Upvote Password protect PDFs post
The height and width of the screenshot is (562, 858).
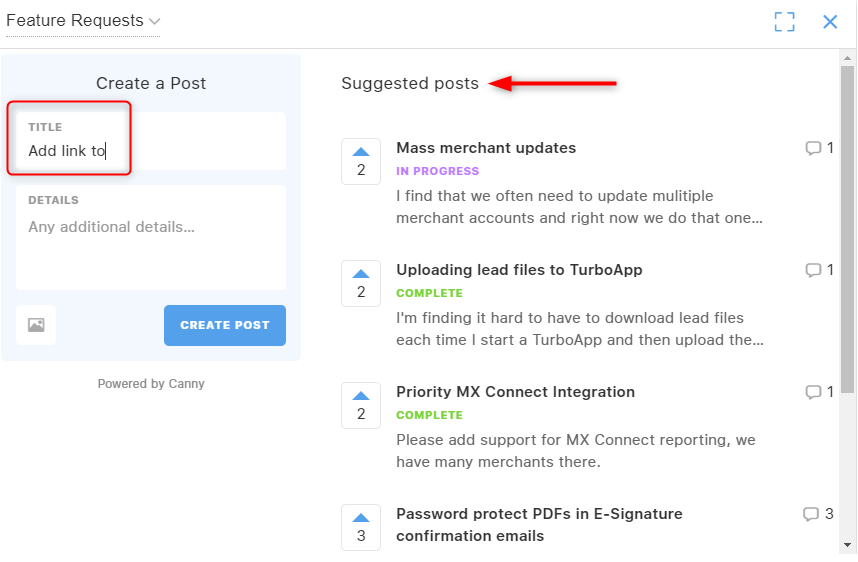pyautogui.click(x=361, y=528)
